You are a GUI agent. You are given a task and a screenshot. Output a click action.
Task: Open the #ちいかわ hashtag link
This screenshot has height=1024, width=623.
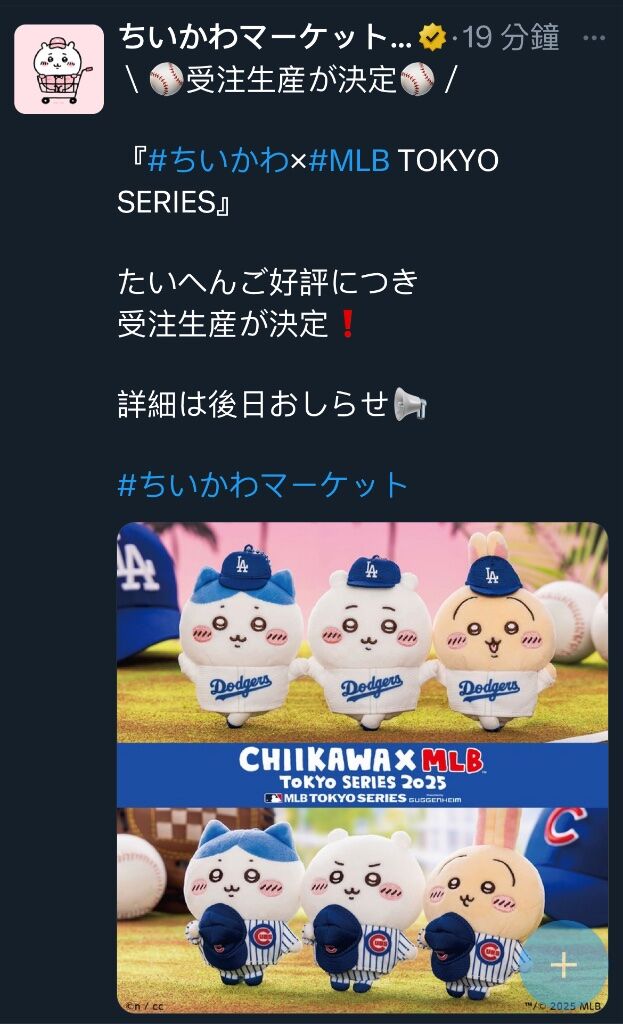(x=218, y=161)
